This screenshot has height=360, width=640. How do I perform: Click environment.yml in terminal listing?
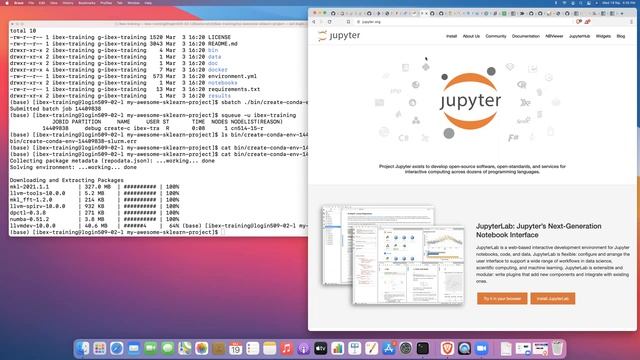click(x=232, y=76)
